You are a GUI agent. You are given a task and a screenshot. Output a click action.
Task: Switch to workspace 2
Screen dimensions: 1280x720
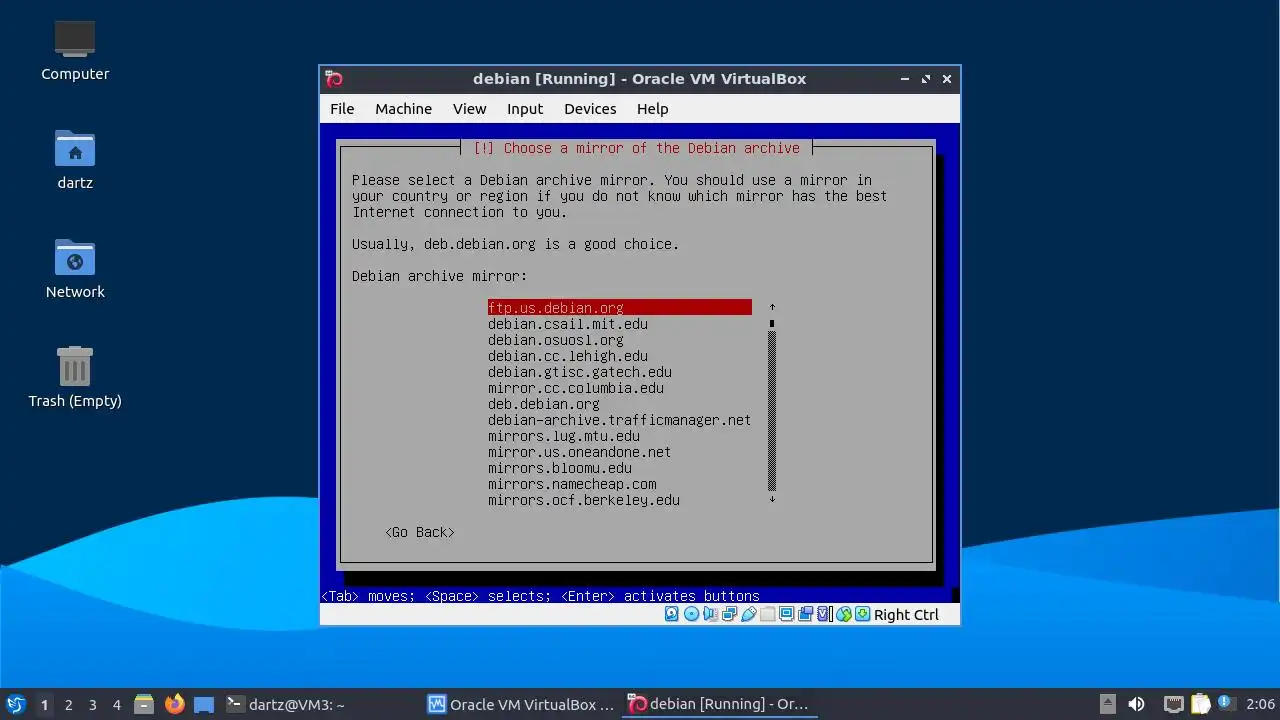68,705
